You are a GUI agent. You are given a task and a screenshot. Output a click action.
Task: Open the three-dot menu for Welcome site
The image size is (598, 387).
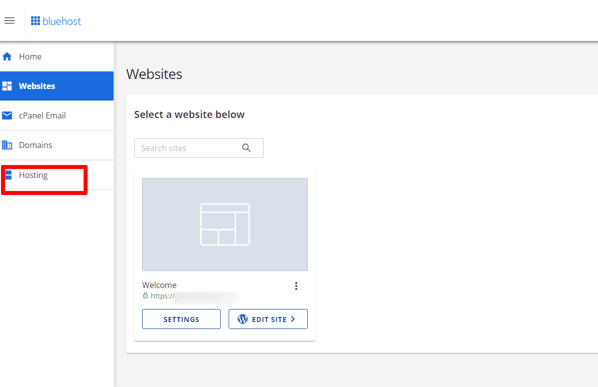point(296,286)
